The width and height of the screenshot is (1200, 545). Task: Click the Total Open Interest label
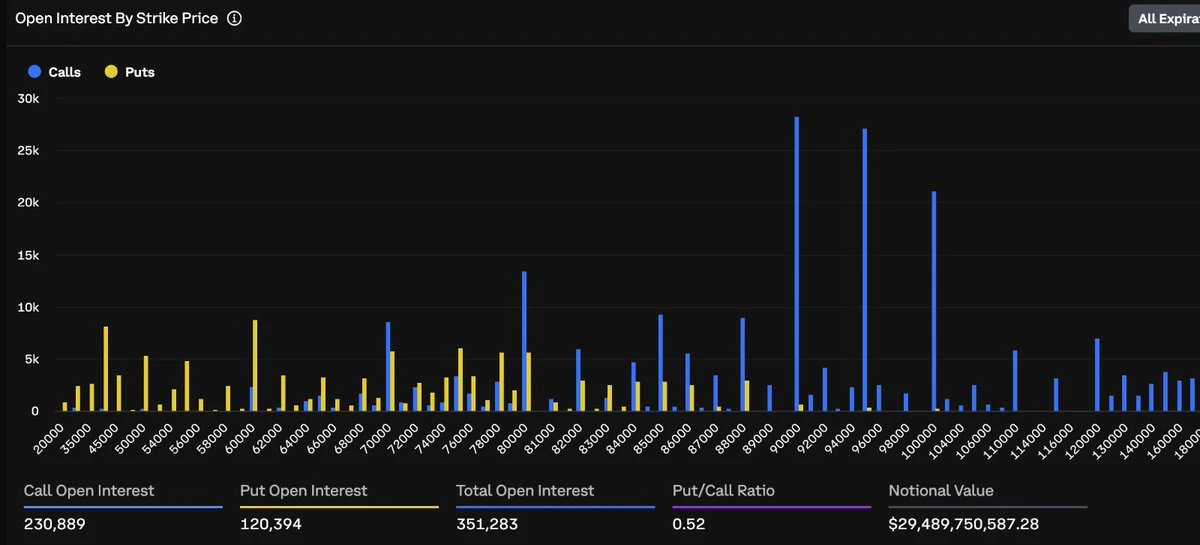(x=525, y=491)
